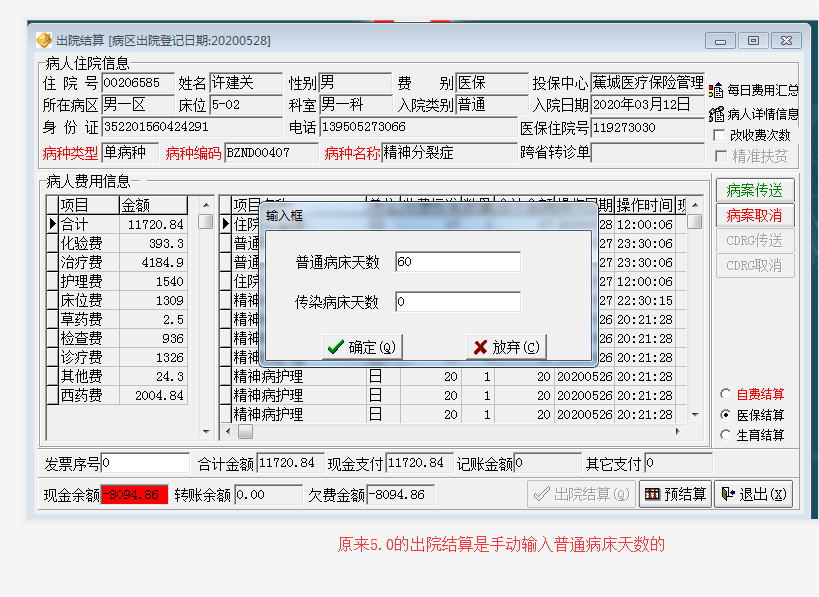Cancel dialog with 放弃(C) button
This screenshot has width=819, height=597.
click(x=506, y=347)
